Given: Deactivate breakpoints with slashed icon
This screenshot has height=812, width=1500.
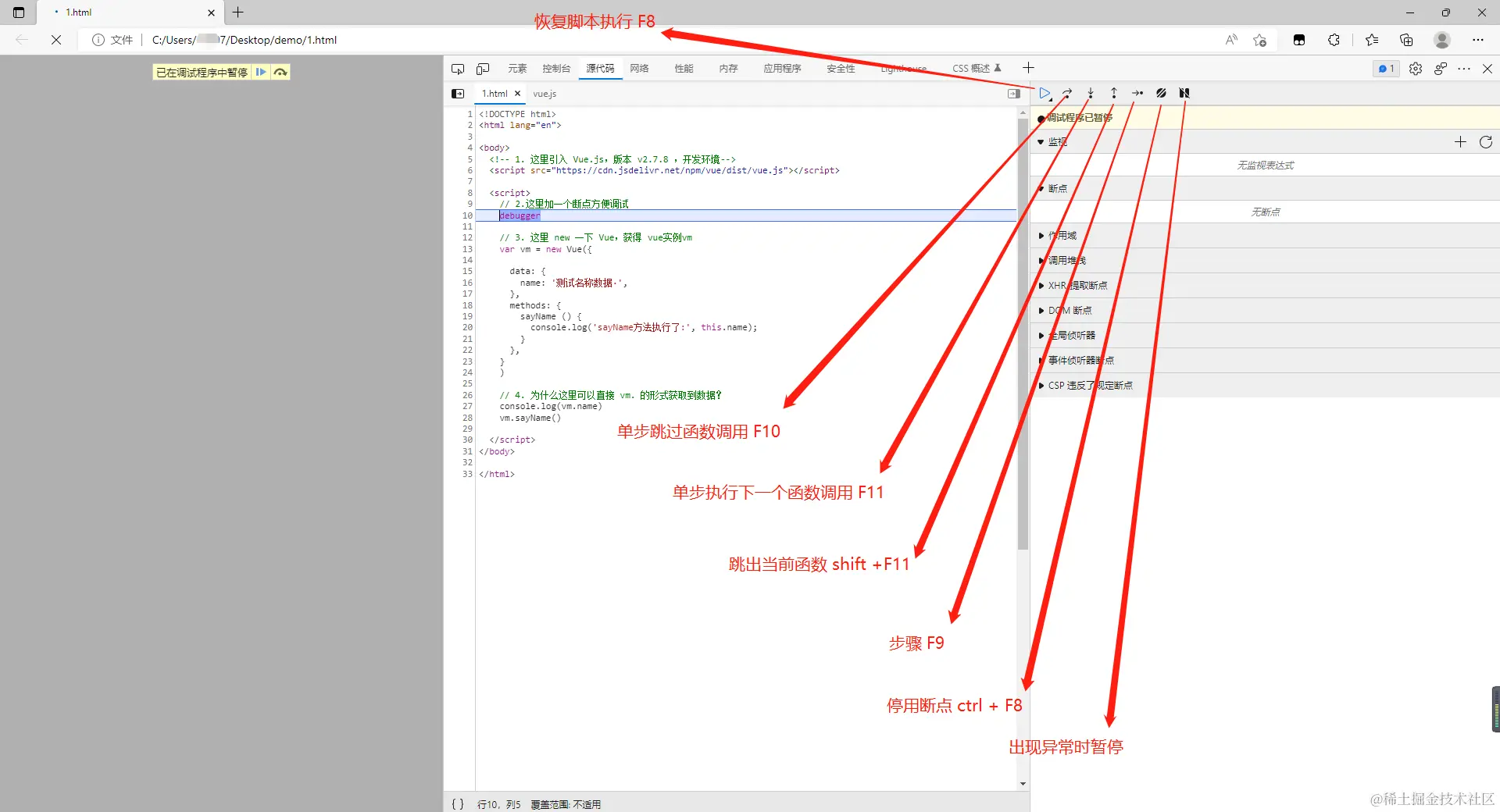Looking at the screenshot, I should (x=1161, y=93).
